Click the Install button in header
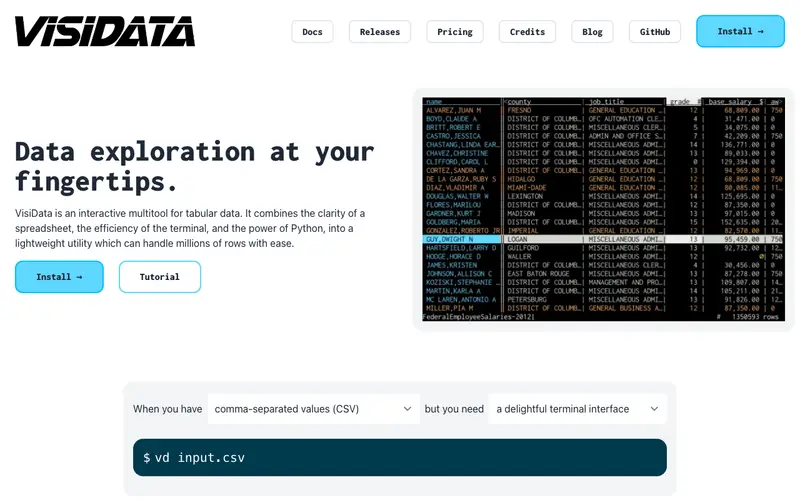 (740, 31)
